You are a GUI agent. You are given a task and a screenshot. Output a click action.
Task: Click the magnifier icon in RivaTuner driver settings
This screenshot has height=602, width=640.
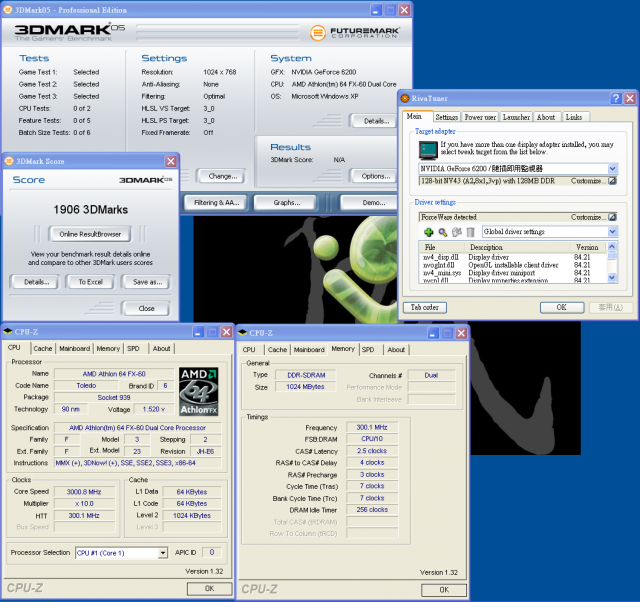tap(442, 232)
